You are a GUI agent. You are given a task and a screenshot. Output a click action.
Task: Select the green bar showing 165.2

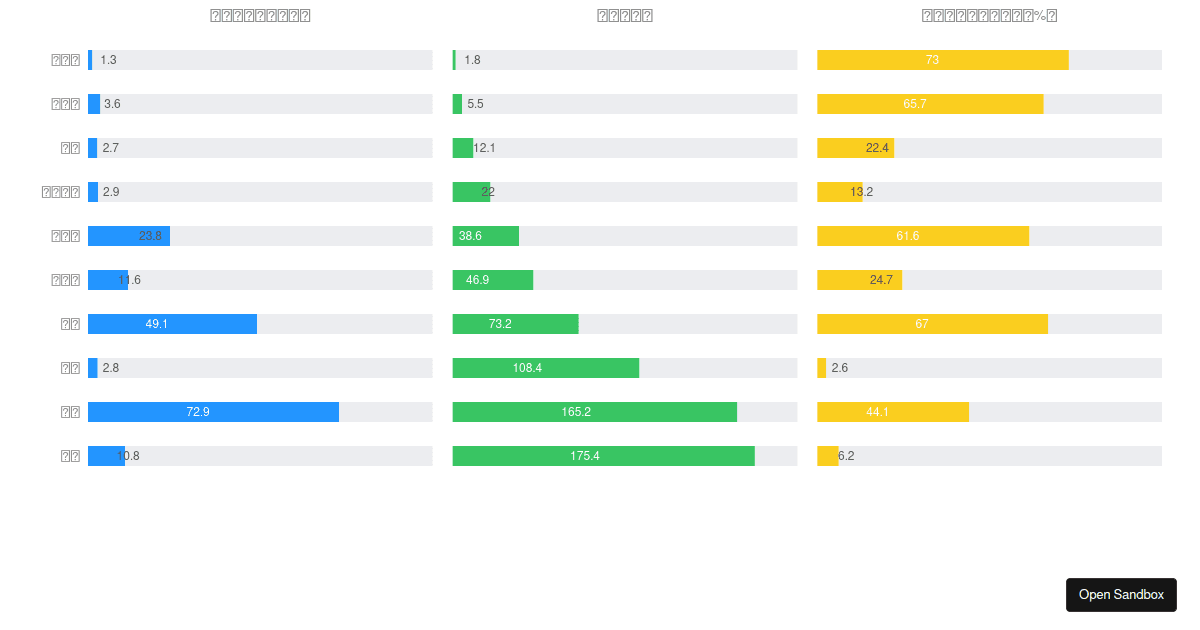coord(594,412)
